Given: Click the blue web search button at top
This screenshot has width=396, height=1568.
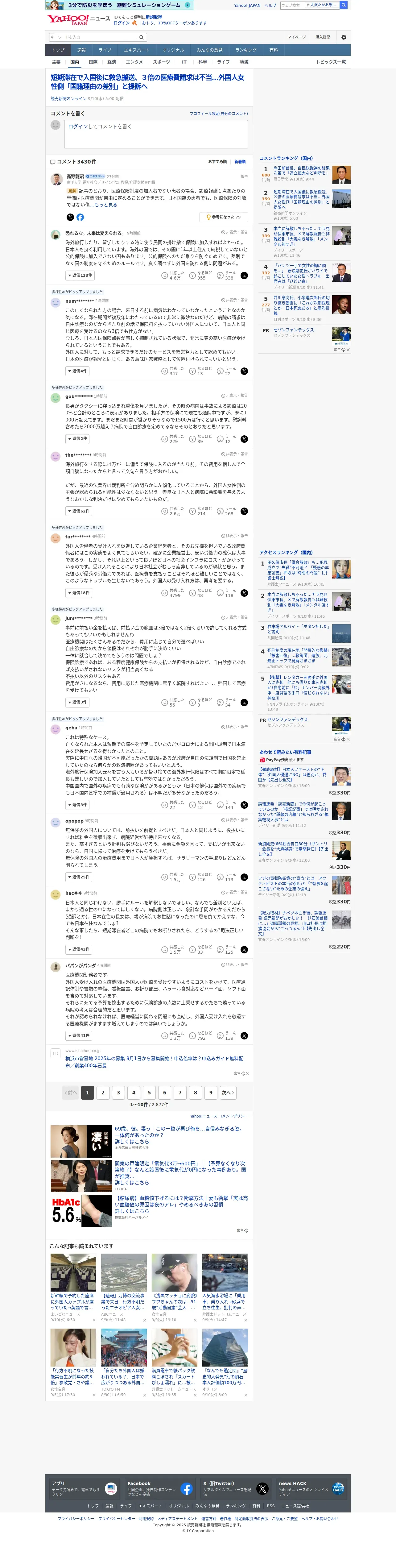Looking at the screenshot, I should tap(344, 5).
